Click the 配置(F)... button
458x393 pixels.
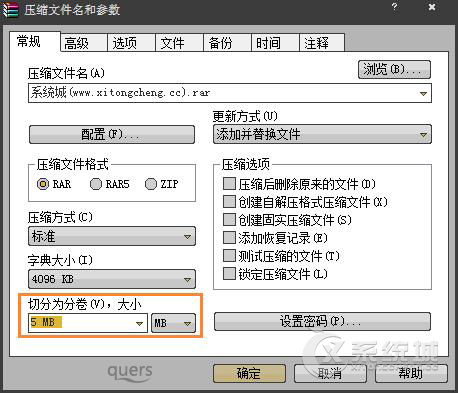(112, 135)
